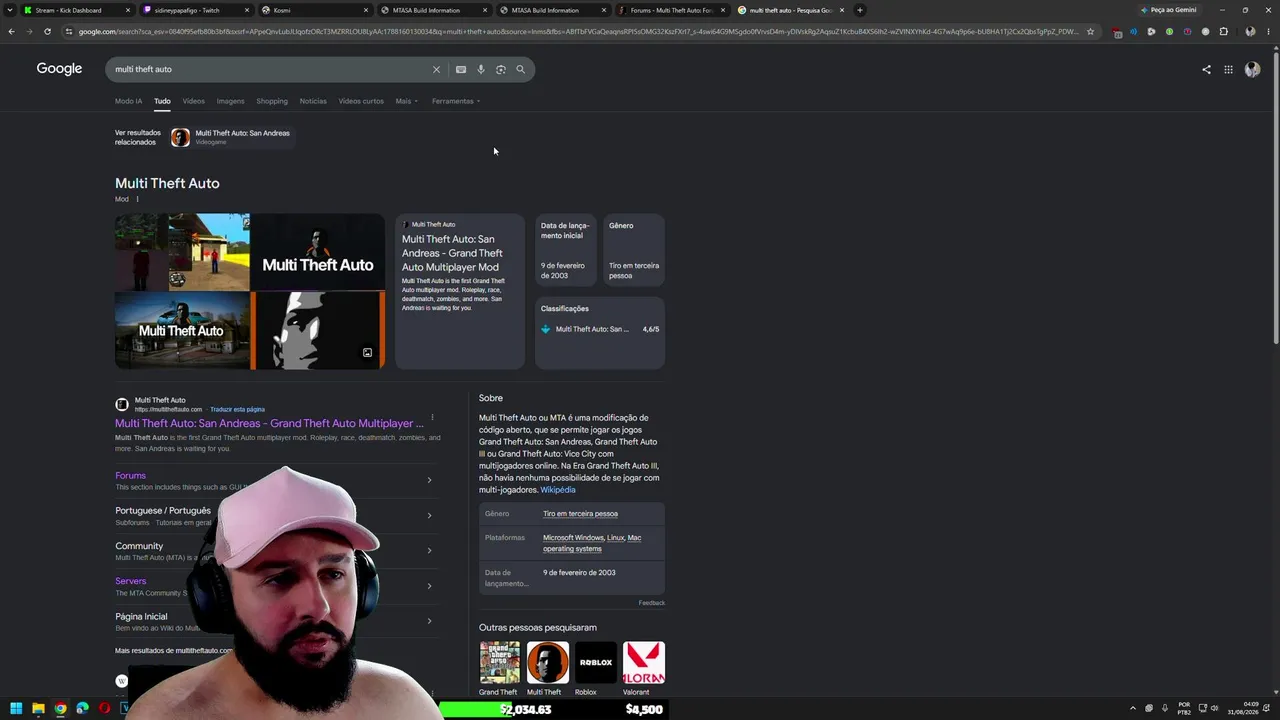
Task: Bookmark this page with the star icon
Action: pos(1090,31)
